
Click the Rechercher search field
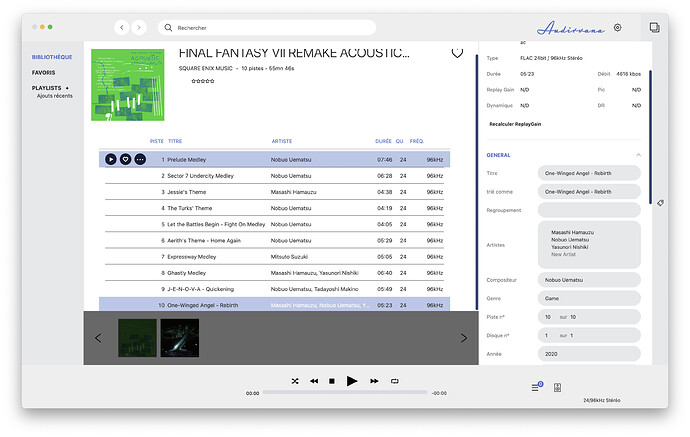(x=267, y=27)
